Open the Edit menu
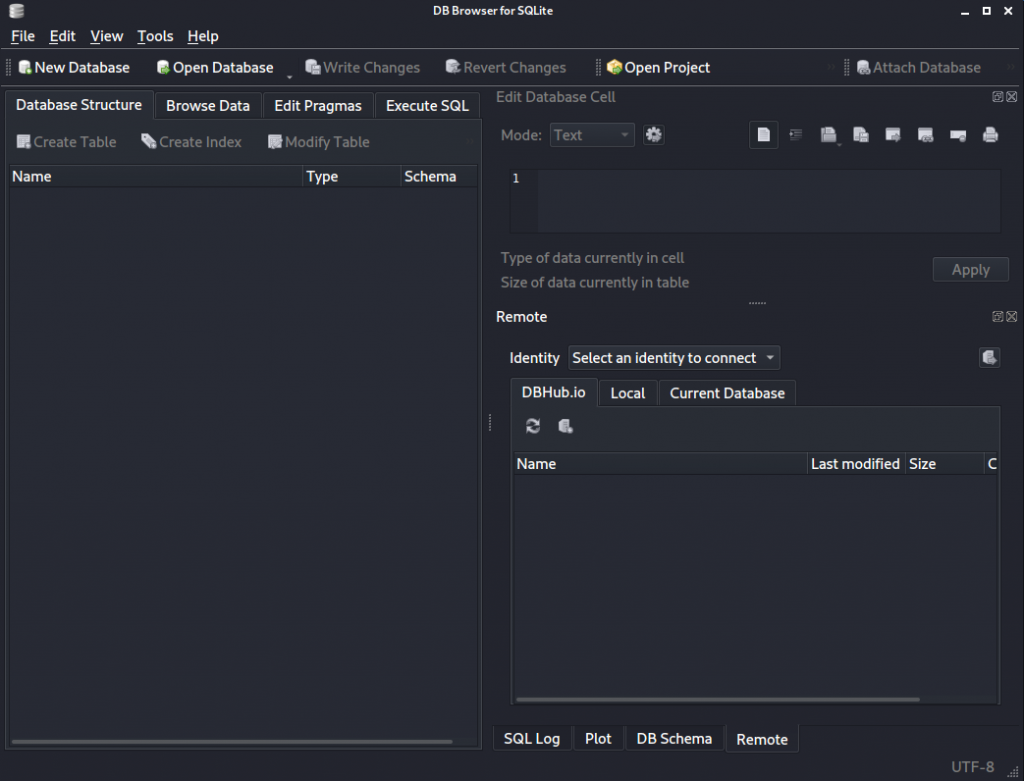Viewport: 1024px width, 781px height. 63,36
